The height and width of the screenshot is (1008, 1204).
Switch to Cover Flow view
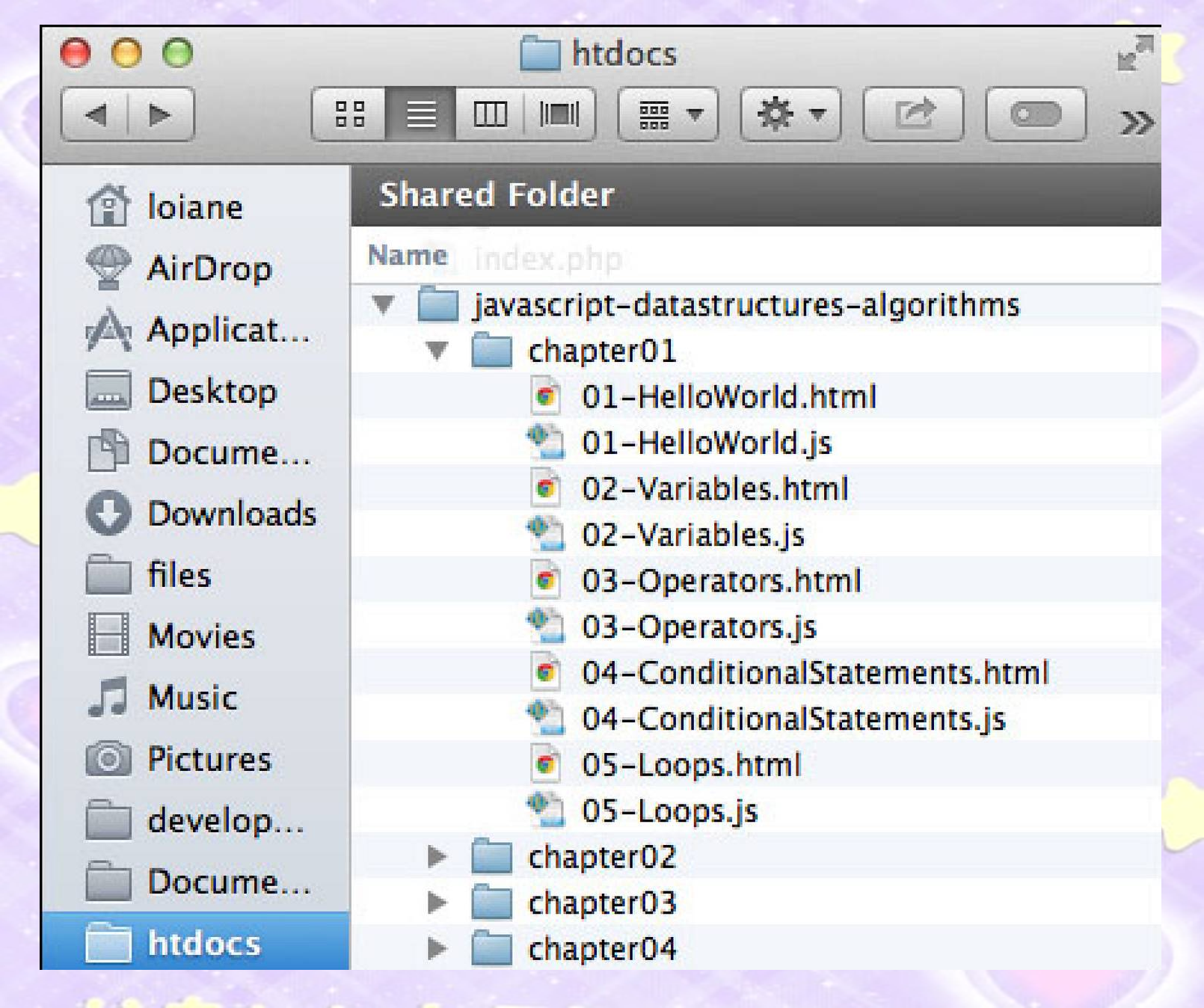pyautogui.click(x=559, y=114)
